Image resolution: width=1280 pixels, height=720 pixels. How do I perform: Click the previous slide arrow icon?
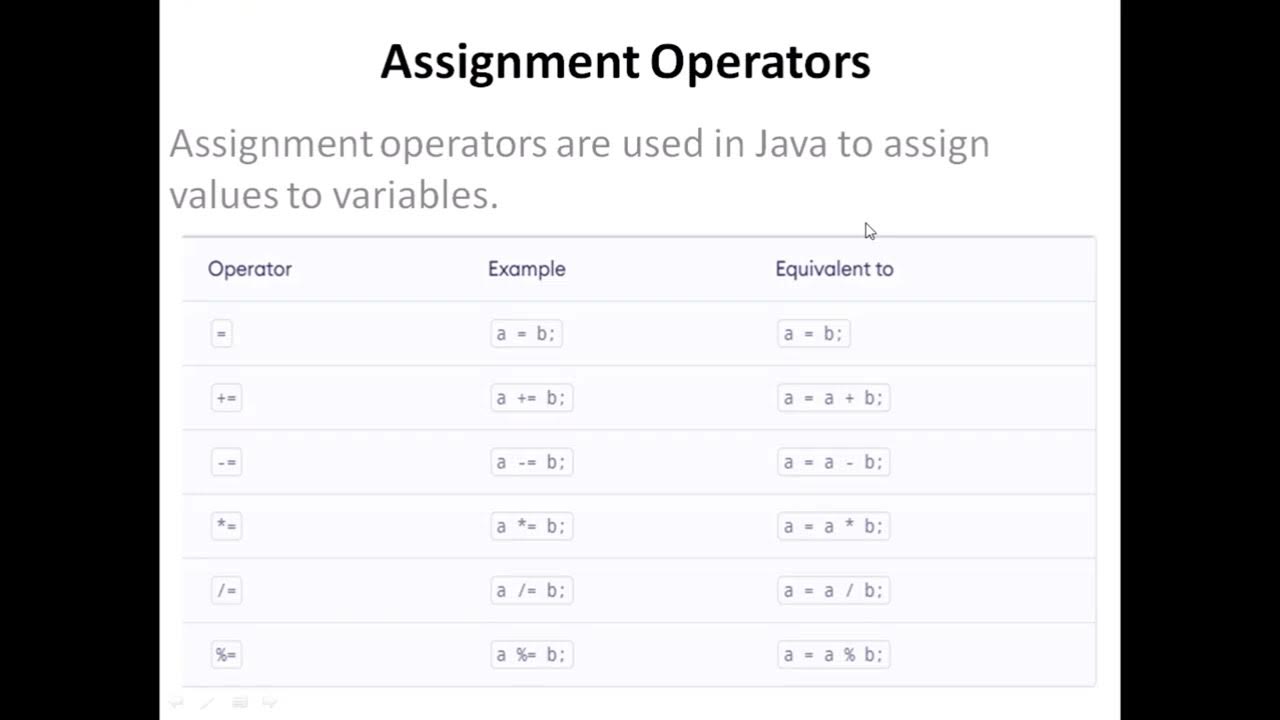[177, 703]
